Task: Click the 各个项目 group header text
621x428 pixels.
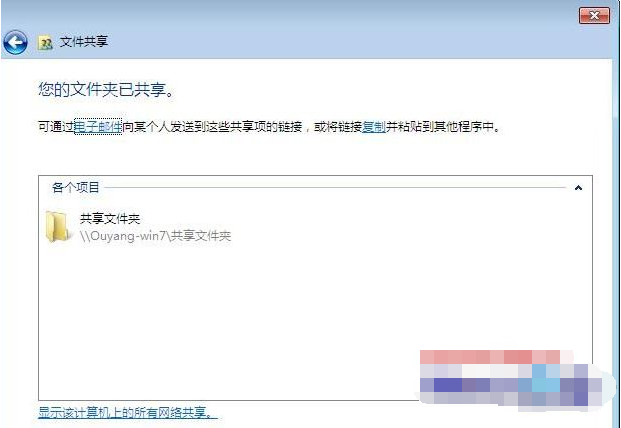Action: pos(76,187)
